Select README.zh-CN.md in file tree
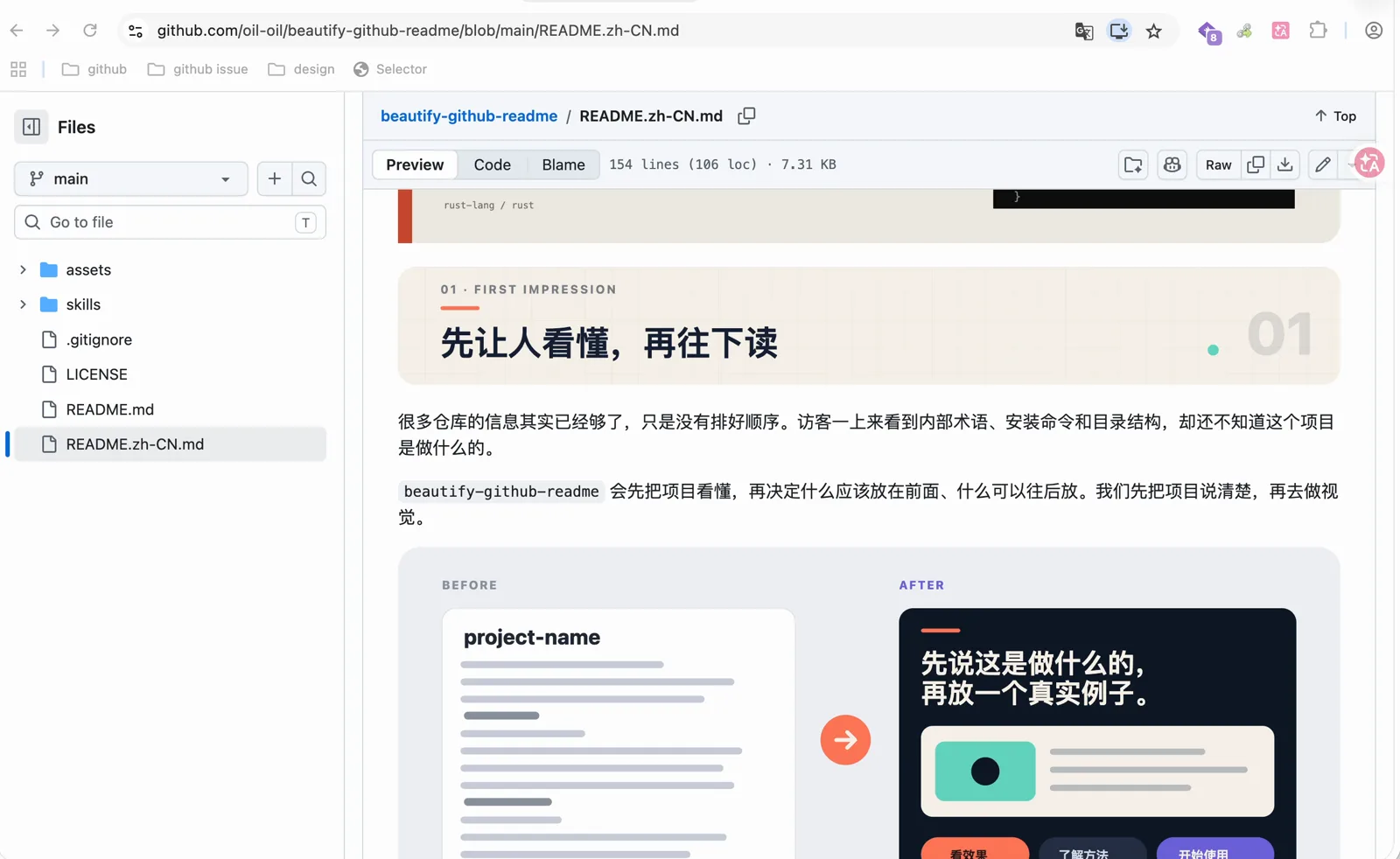Viewport: 1400px width, 859px height. 171,444
